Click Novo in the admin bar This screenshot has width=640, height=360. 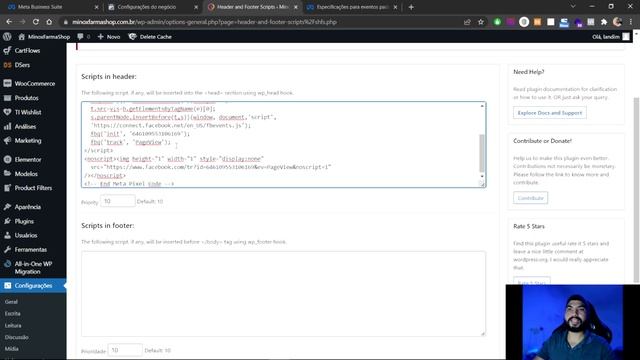point(109,37)
